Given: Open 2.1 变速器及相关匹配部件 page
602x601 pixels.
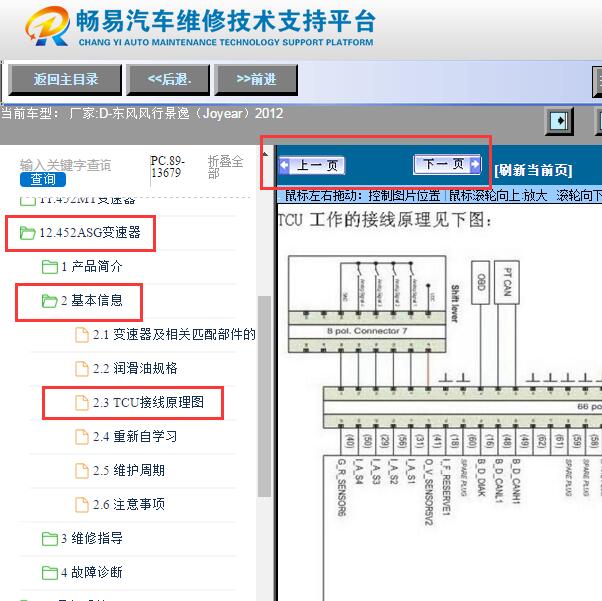Looking at the screenshot, I should point(174,334).
